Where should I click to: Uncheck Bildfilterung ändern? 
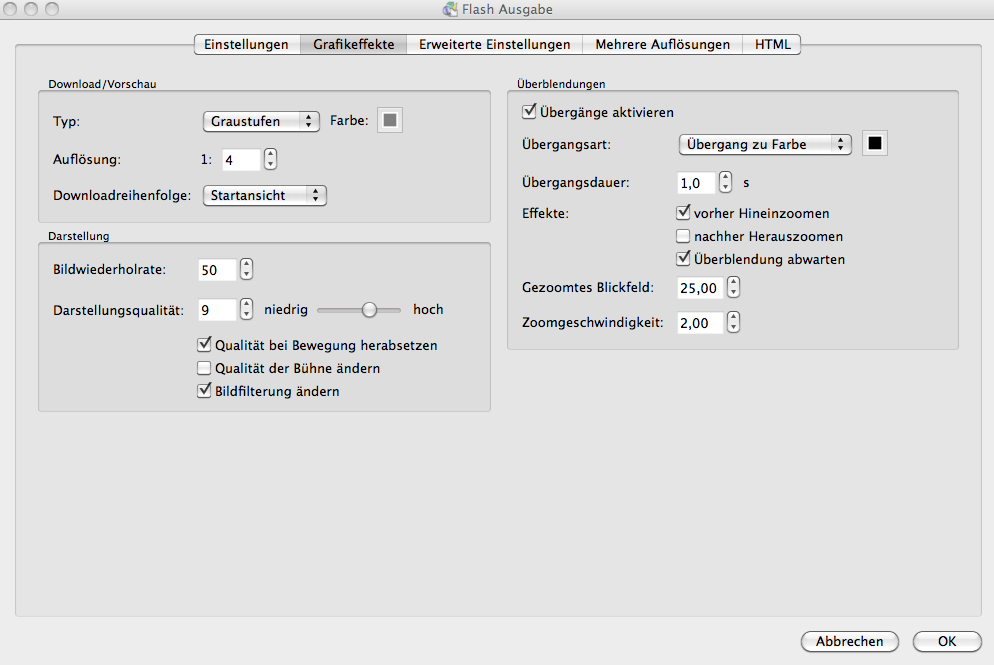pyautogui.click(x=205, y=391)
